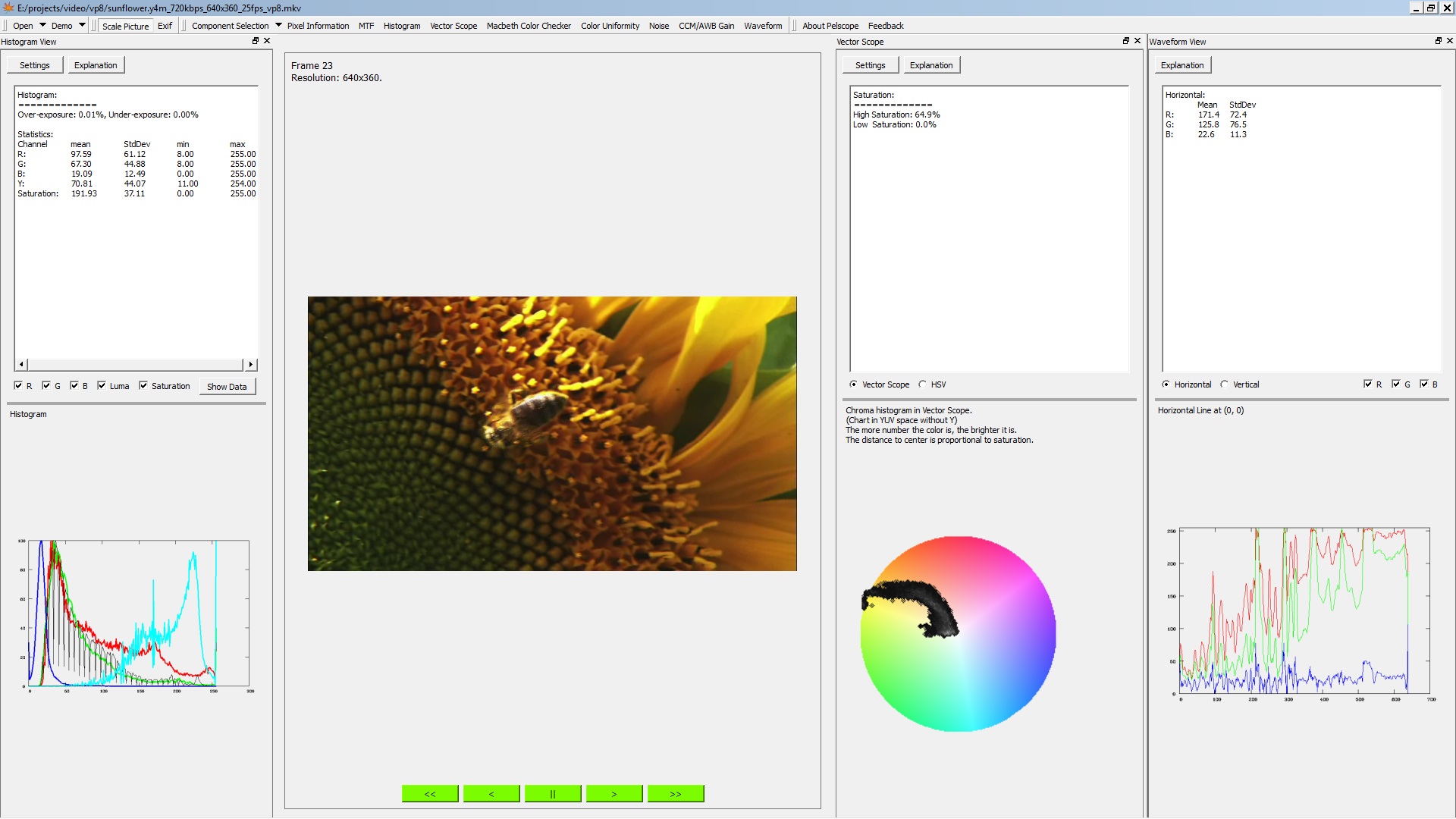Open the Color Uniformity tool
The width and height of the screenshot is (1456, 819).
[x=609, y=25]
